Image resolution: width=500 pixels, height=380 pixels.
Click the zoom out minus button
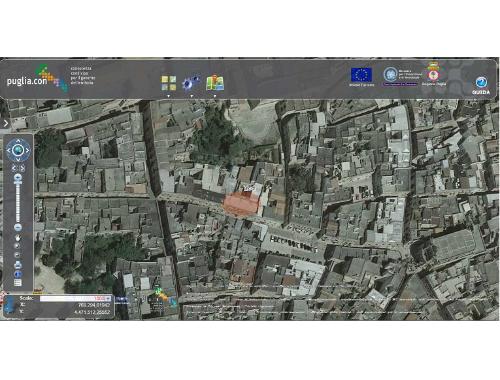18,227
